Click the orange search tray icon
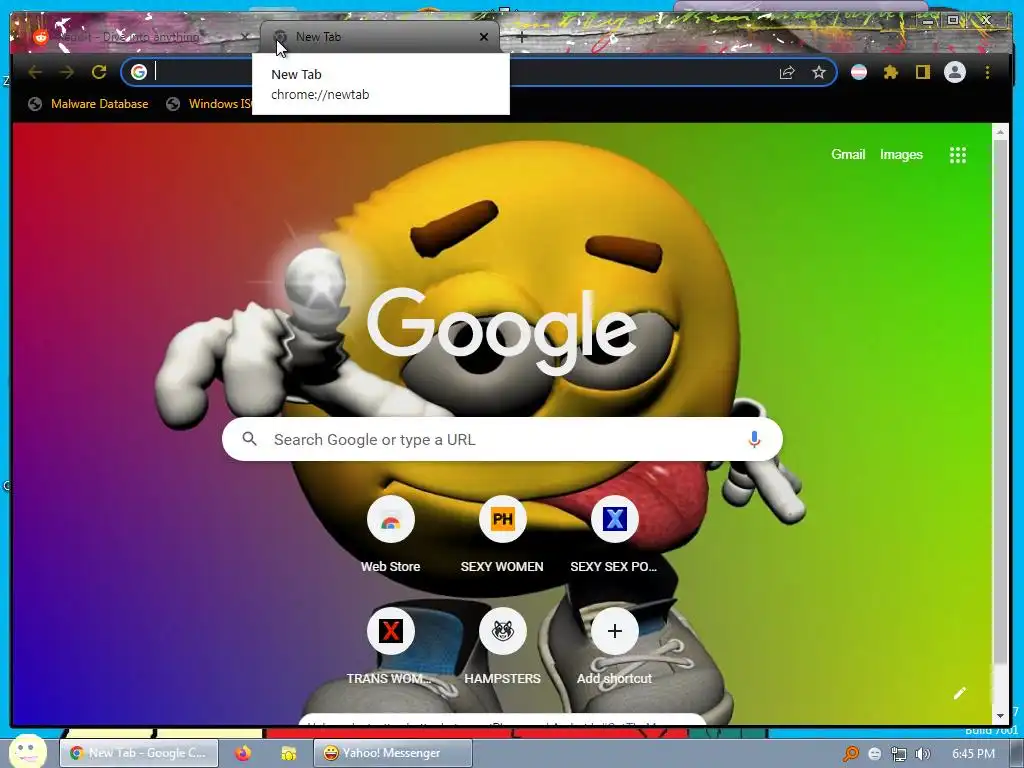Screen dimensions: 1024x768 851,754
